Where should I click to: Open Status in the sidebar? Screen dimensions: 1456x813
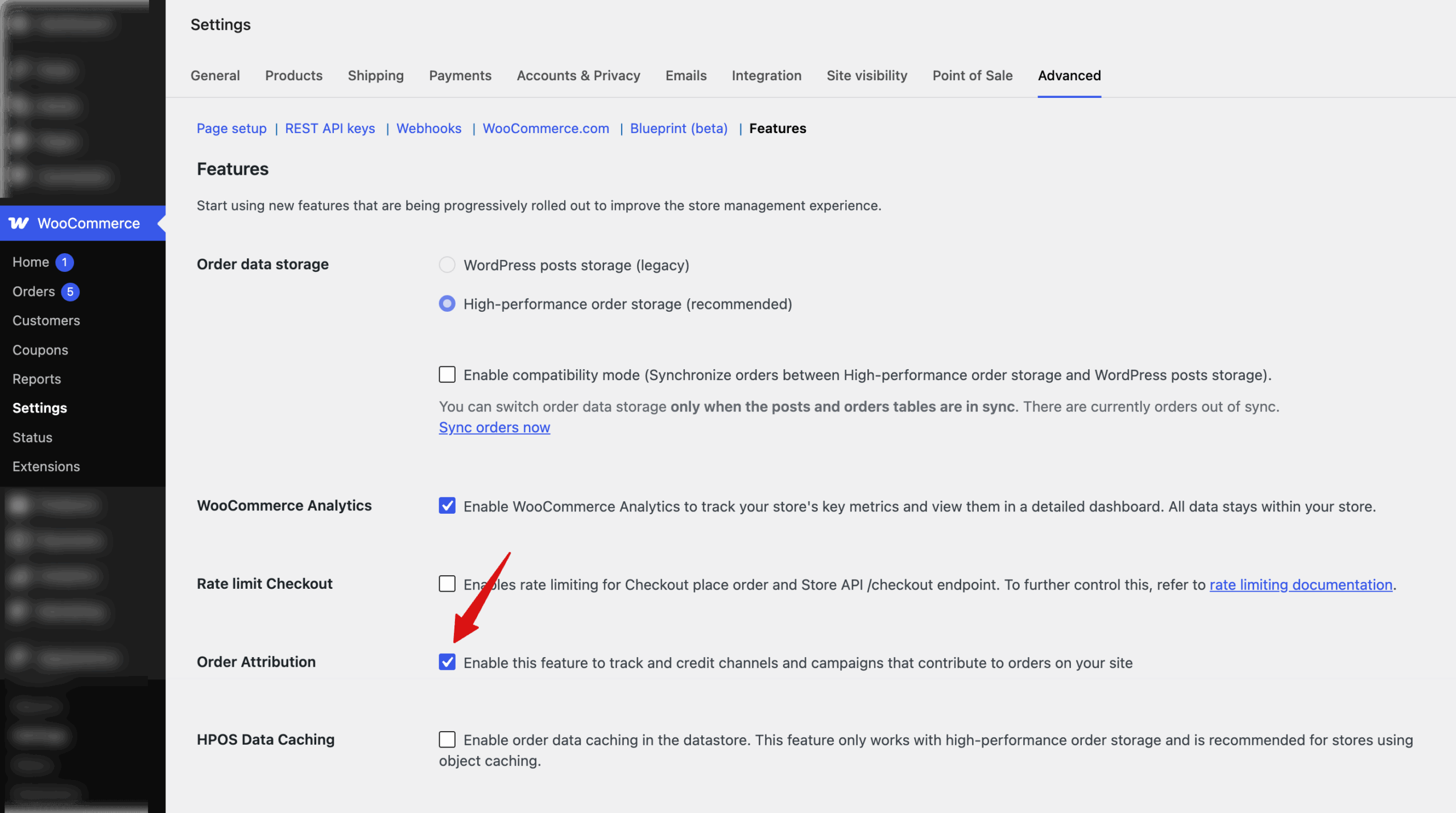[x=32, y=438]
